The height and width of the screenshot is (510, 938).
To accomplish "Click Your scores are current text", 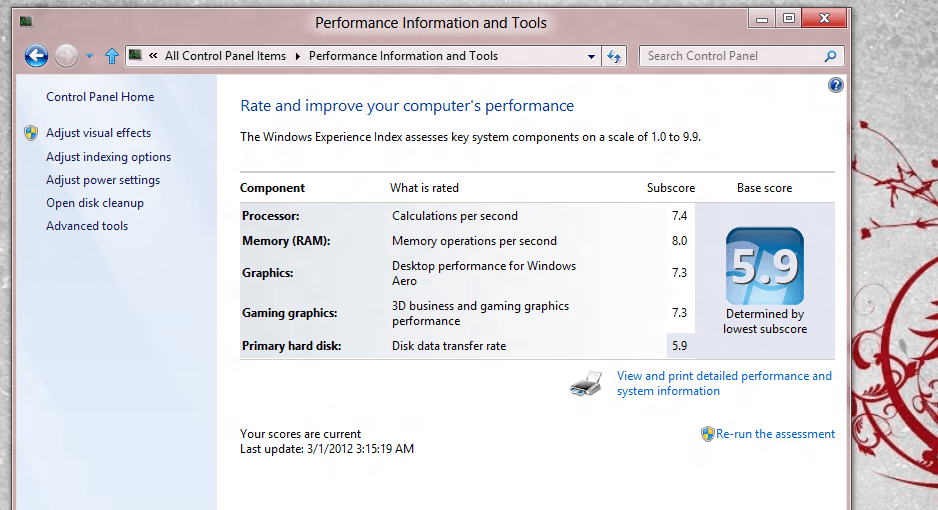I will pyautogui.click(x=300, y=434).
